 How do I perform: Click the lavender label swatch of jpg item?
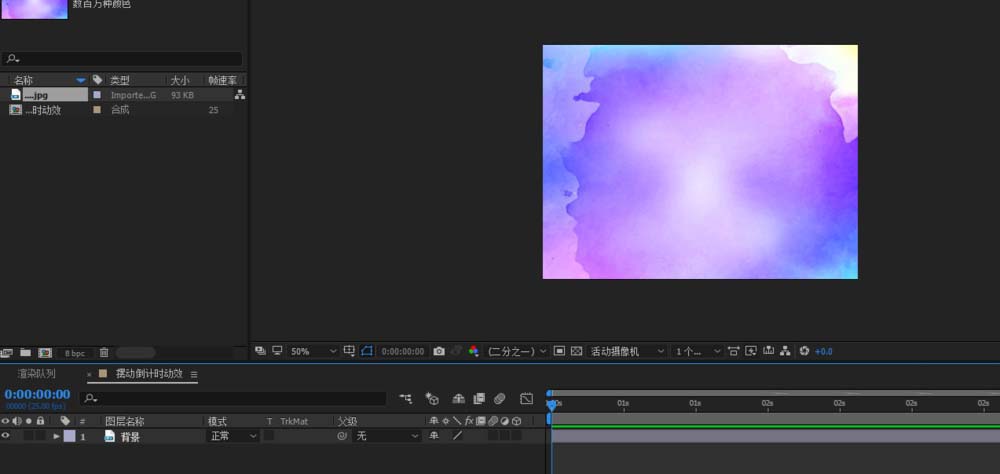pyautogui.click(x=97, y=94)
